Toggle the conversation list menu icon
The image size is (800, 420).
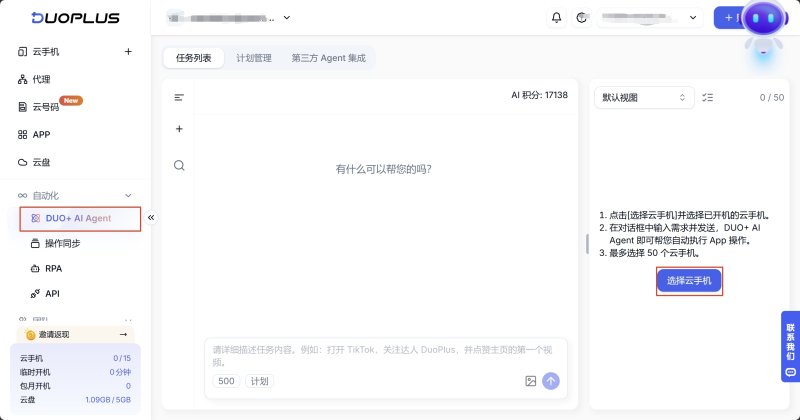tap(179, 97)
